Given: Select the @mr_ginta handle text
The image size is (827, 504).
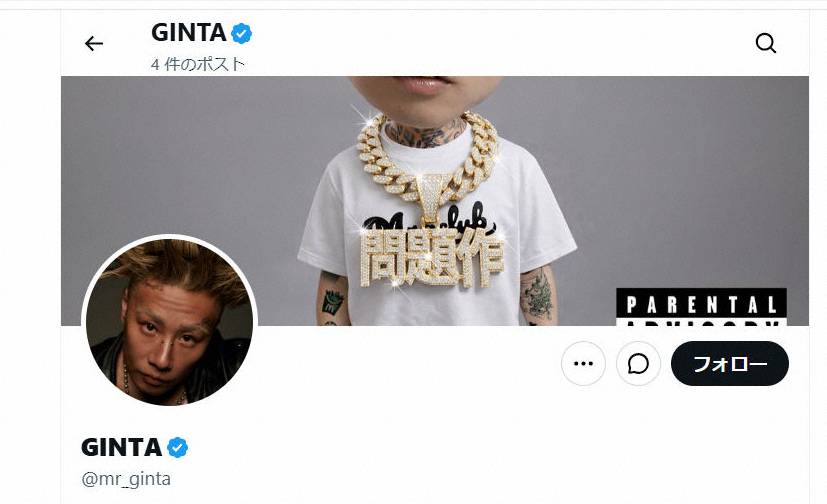Looking at the screenshot, I should click(126, 479).
